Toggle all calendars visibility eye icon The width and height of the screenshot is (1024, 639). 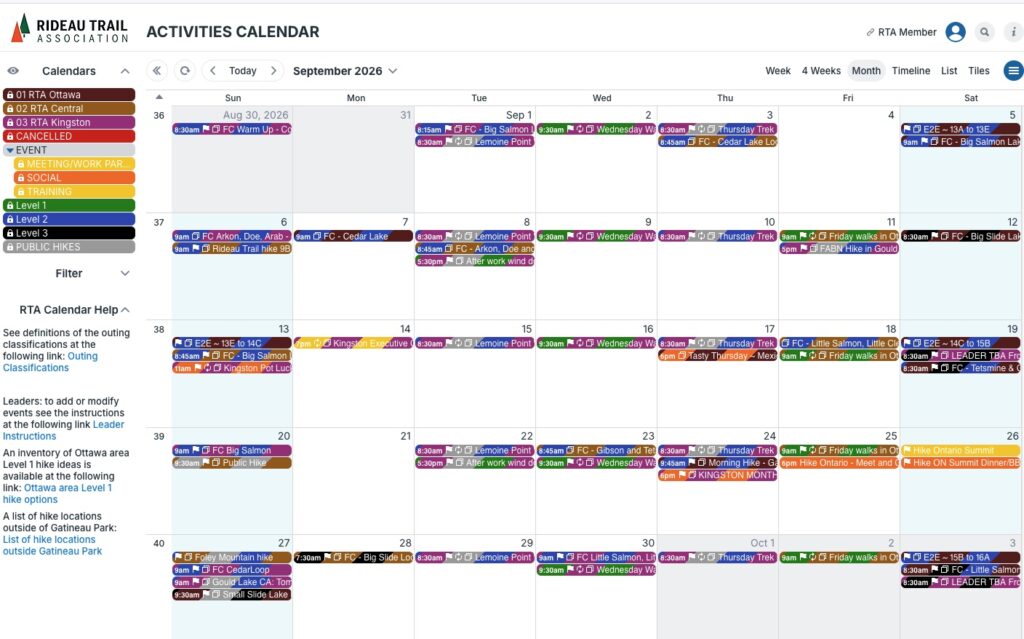pos(13,71)
